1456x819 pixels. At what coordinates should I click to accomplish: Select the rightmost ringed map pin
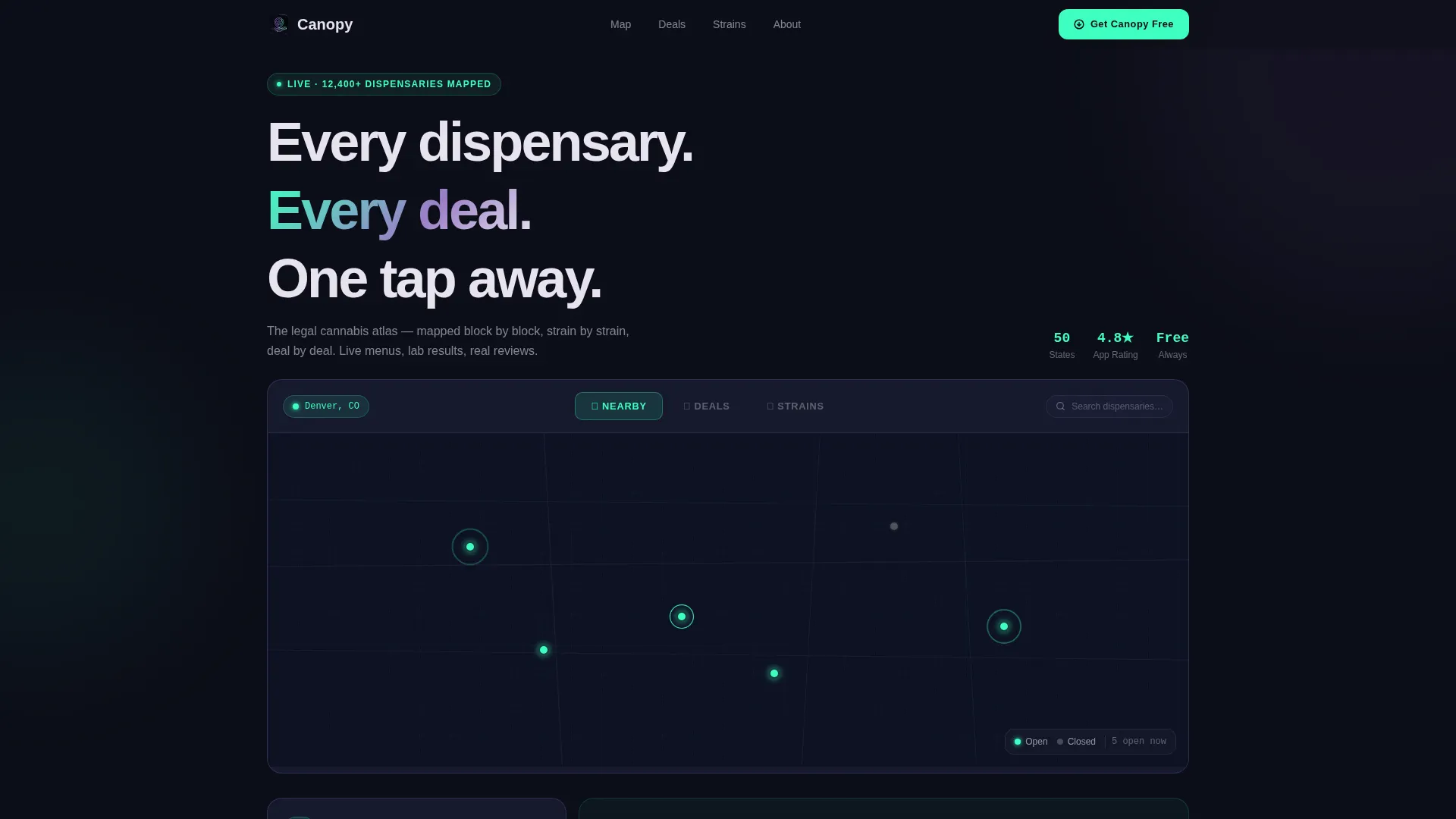click(x=1004, y=626)
